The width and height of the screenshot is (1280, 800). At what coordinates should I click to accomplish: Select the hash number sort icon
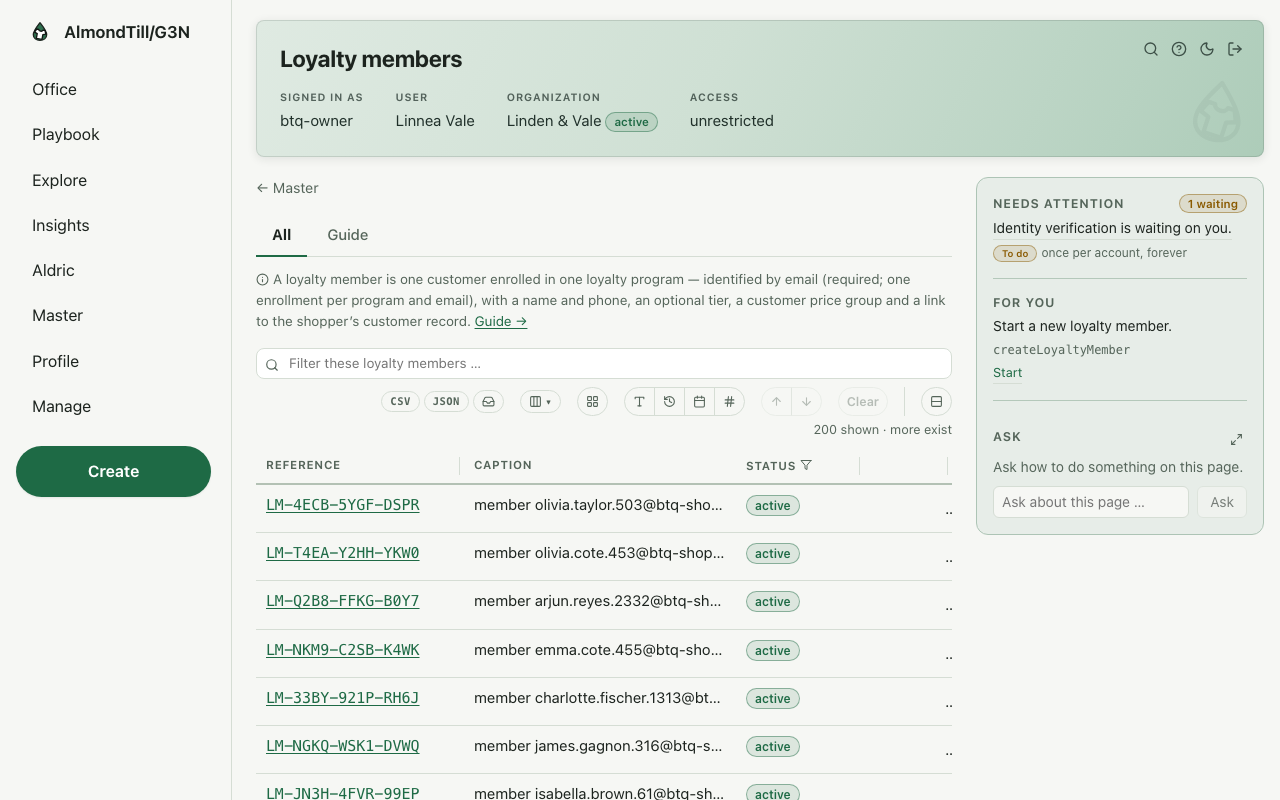730,401
